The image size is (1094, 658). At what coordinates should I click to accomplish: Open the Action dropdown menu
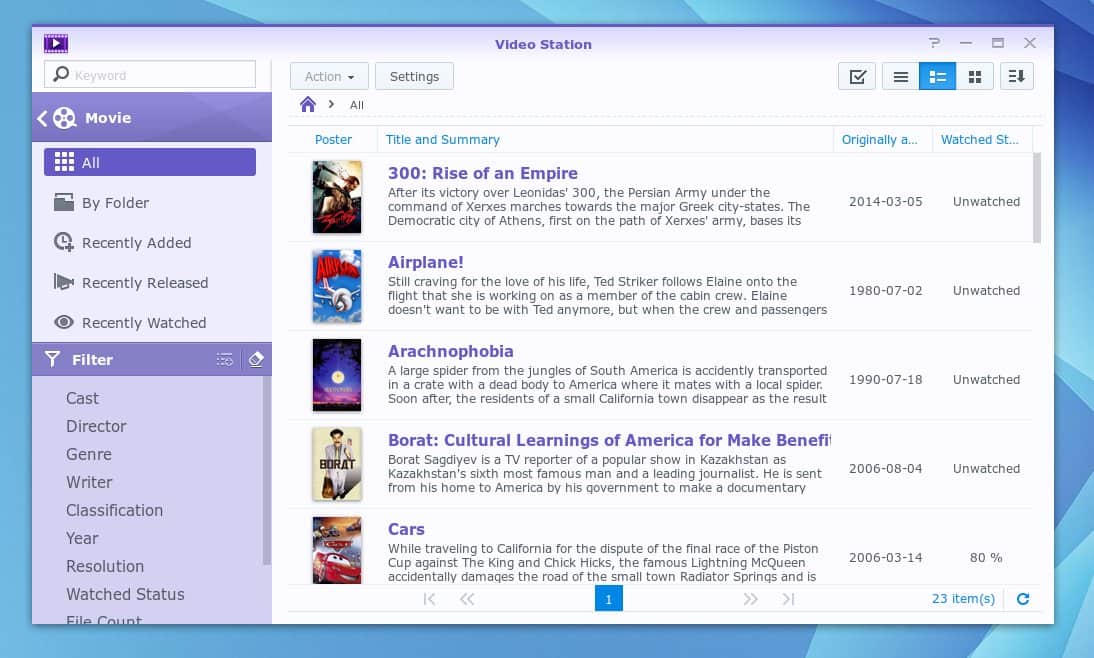pos(329,77)
